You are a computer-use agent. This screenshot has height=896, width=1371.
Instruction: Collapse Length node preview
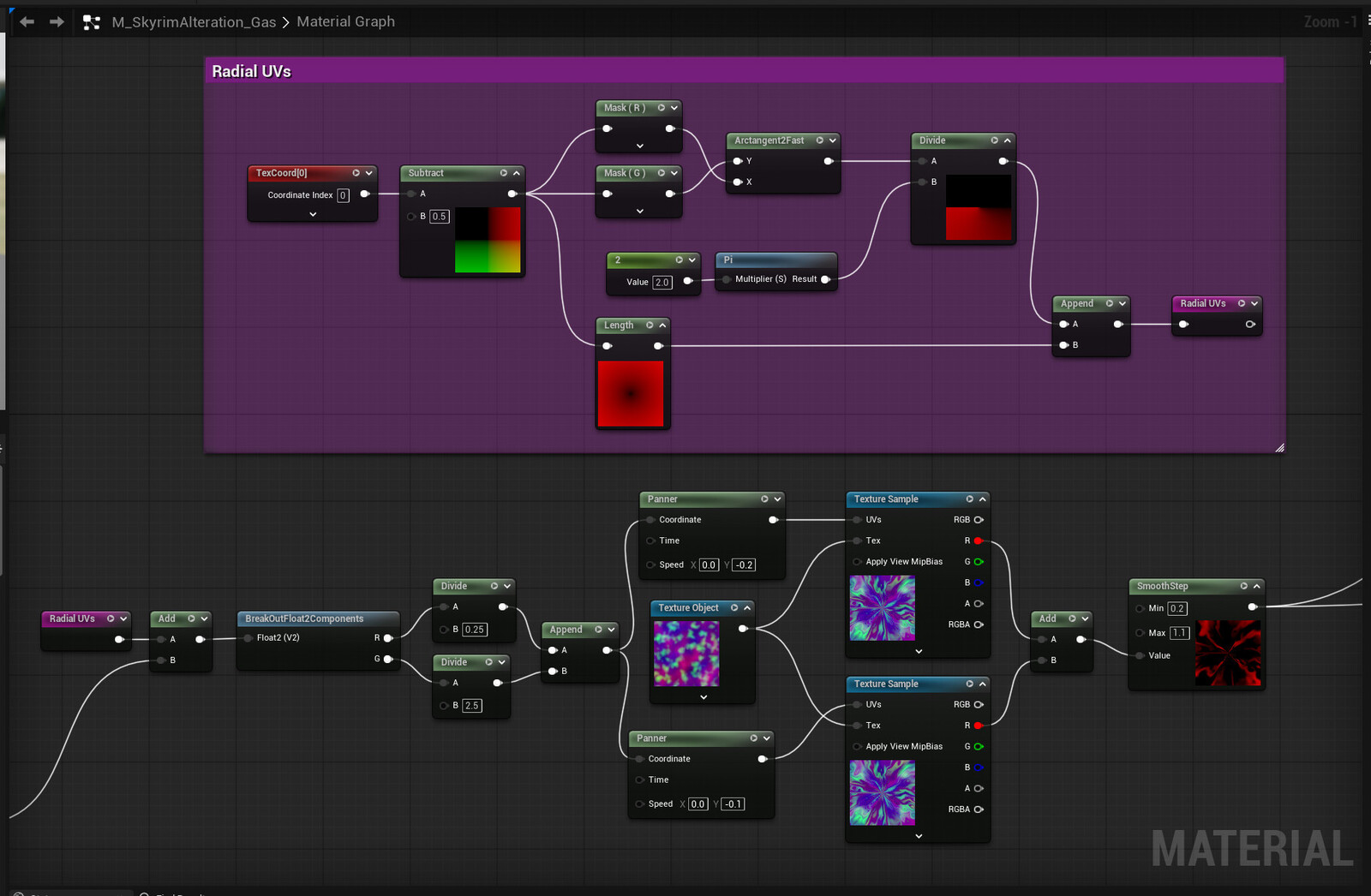(x=662, y=326)
